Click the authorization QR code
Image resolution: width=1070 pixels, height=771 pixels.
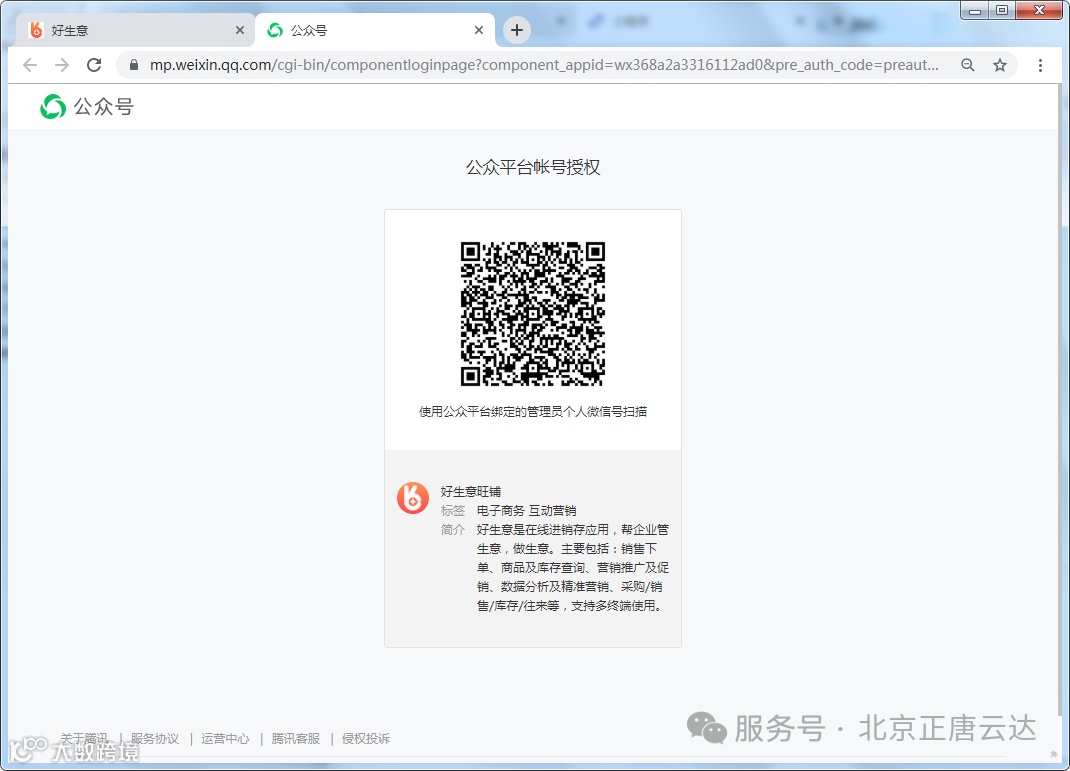tap(532, 314)
